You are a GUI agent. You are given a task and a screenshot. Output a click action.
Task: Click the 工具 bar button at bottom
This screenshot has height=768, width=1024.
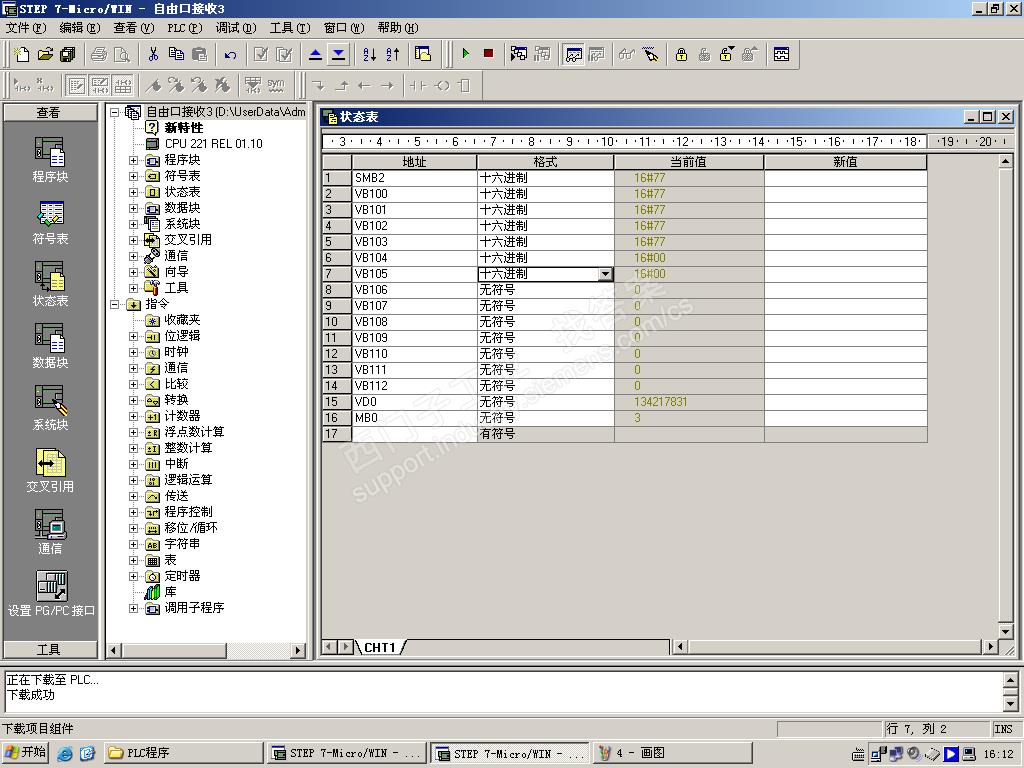click(x=50, y=649)
